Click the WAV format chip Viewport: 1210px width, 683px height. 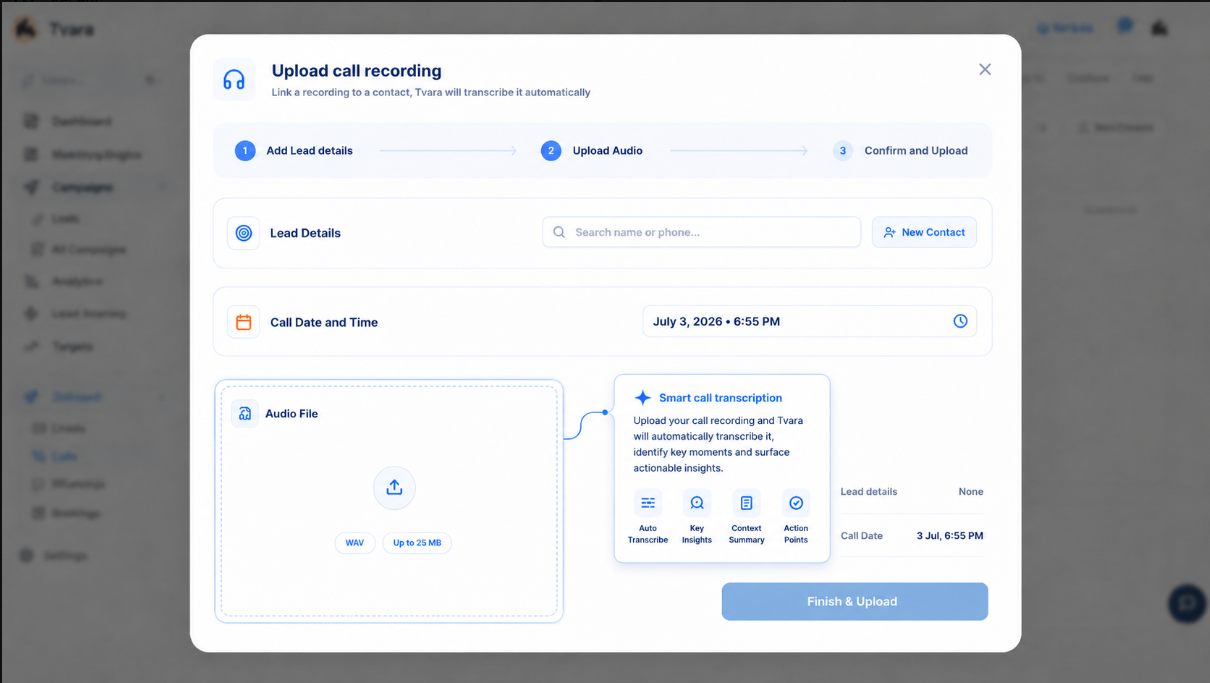click(x=355, y=543)
